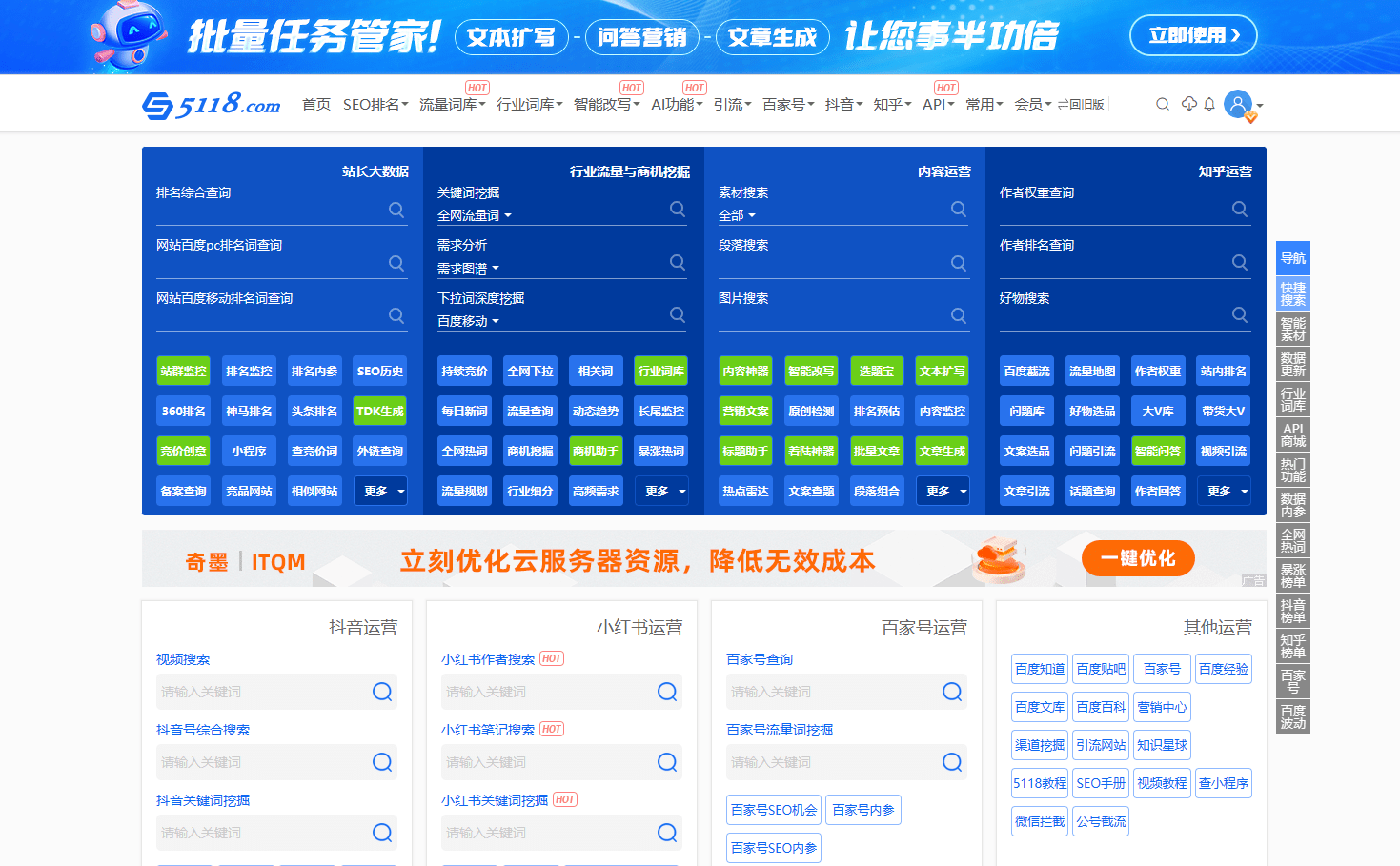
Task: Open the 百度贴吧 link under 其他运营
Action: [x=1101, y=668]
